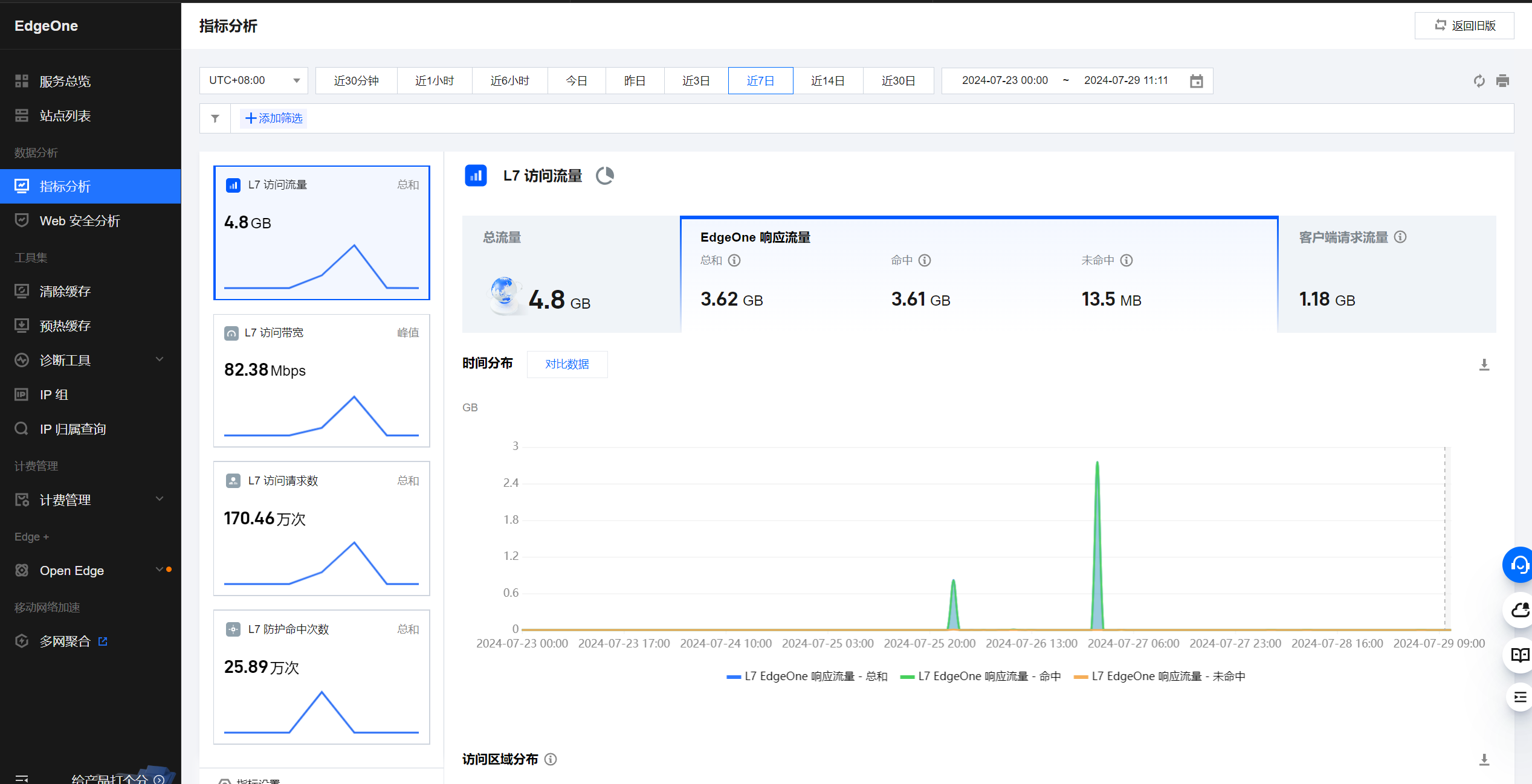Click 返回旧版 button
This screenshot has width=1532, height=784.
tap(1464, 25)
